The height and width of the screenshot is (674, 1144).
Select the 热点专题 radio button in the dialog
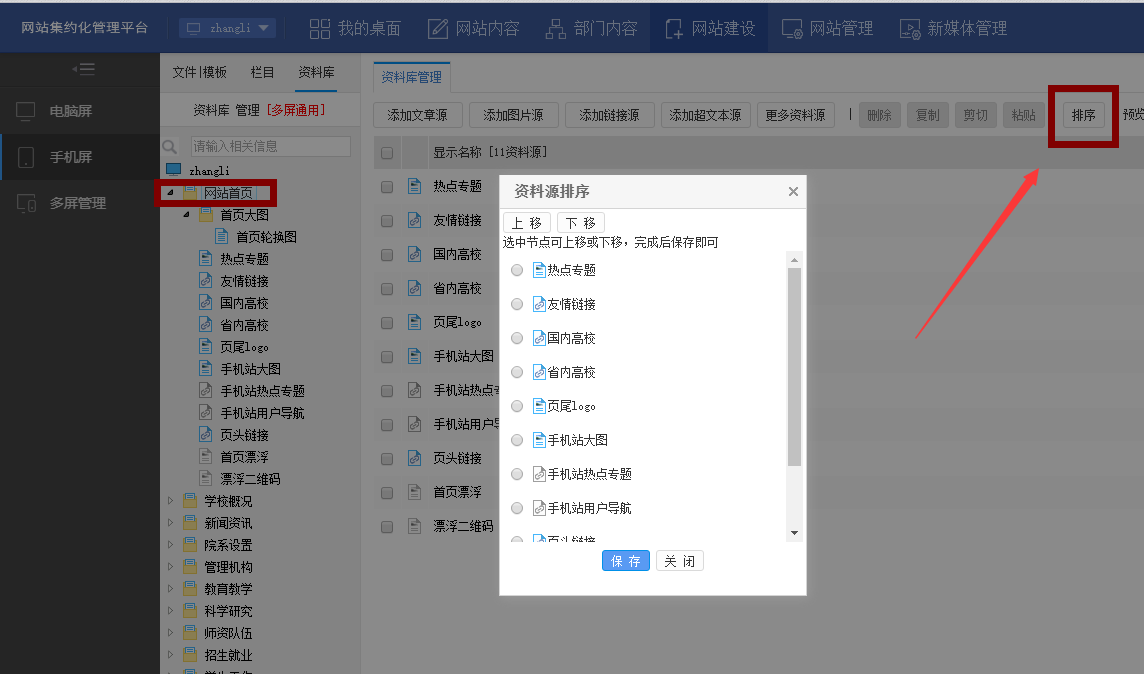517,270
